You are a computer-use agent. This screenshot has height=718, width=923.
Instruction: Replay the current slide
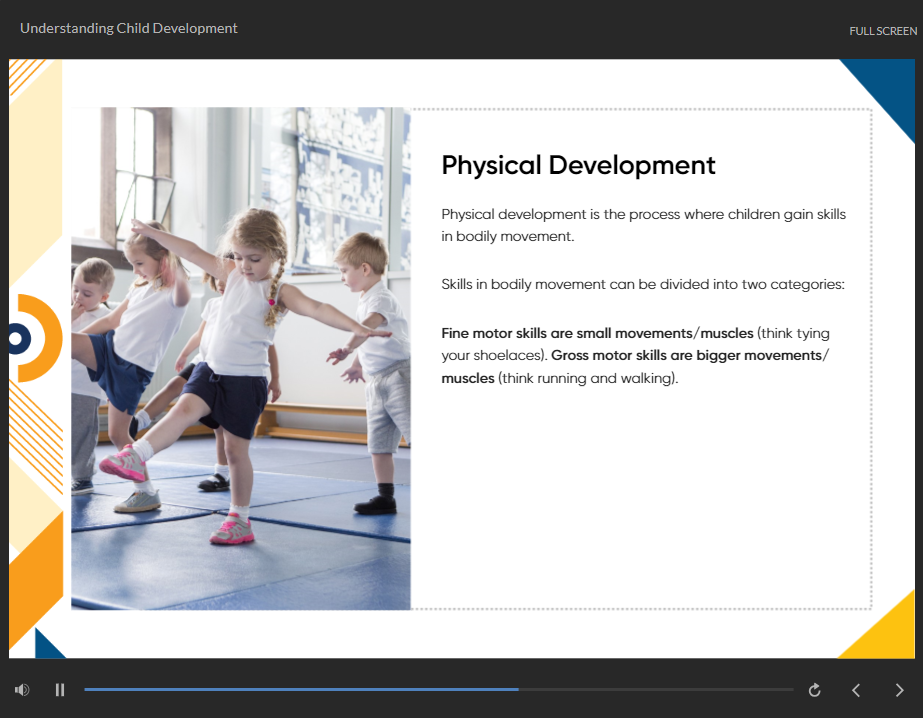pos(814,690)
